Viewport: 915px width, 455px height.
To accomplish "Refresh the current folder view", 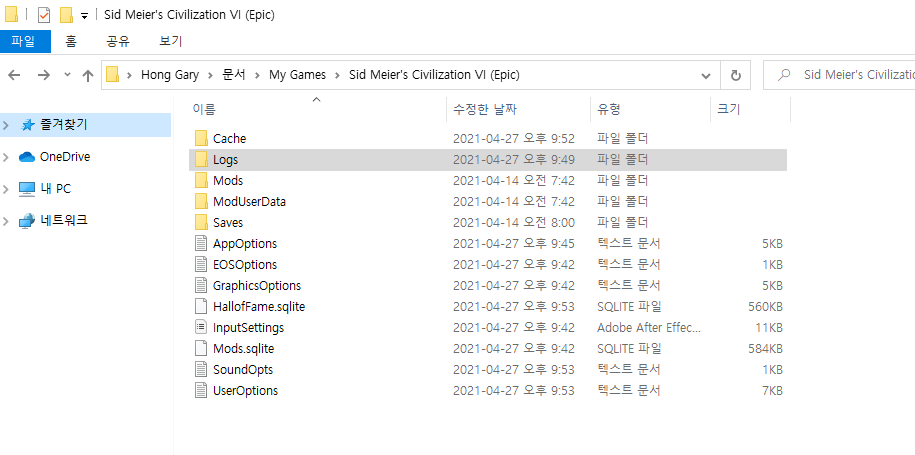I will tap(736, 75).
